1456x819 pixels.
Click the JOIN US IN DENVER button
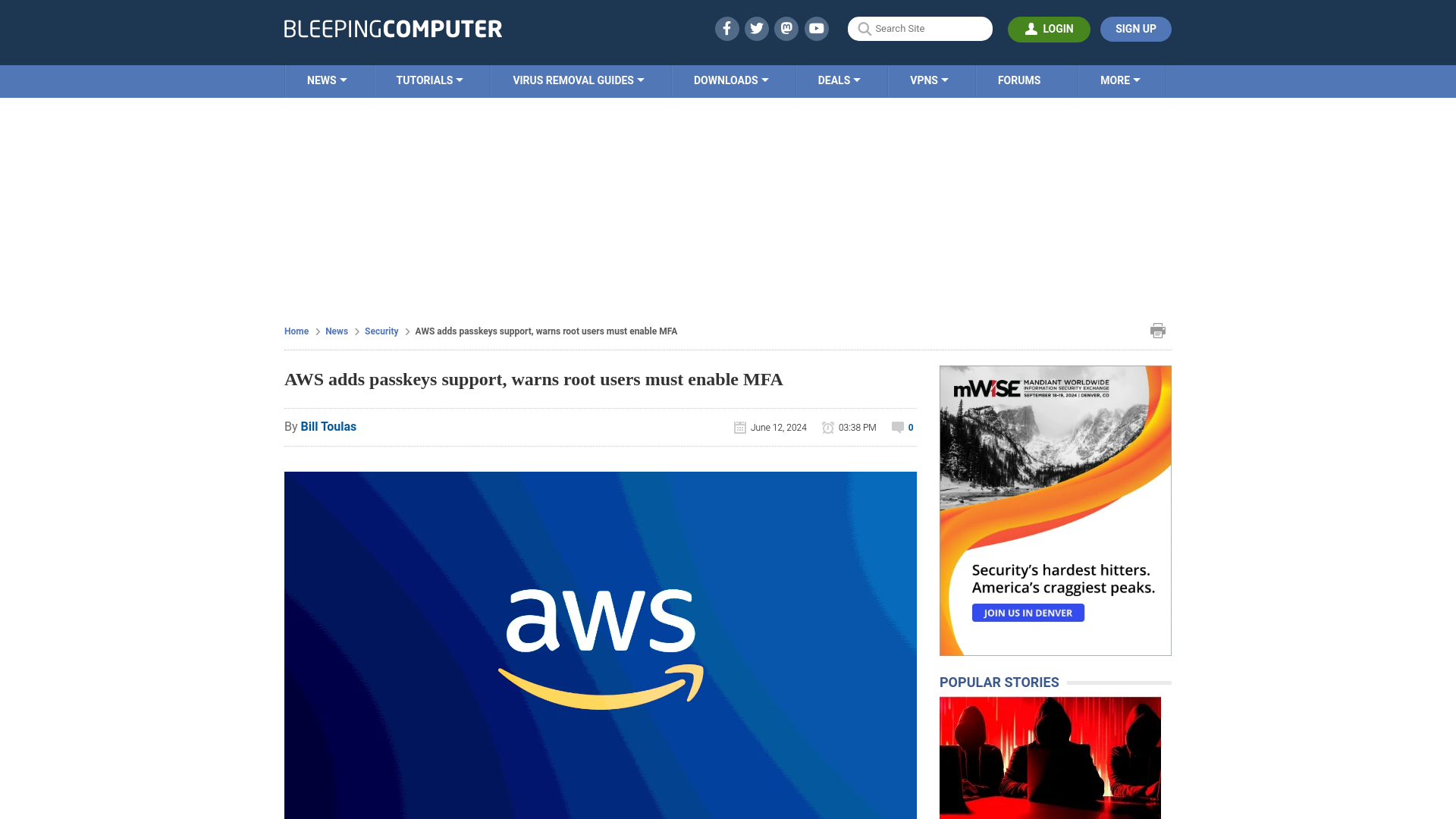[1028, 612]
